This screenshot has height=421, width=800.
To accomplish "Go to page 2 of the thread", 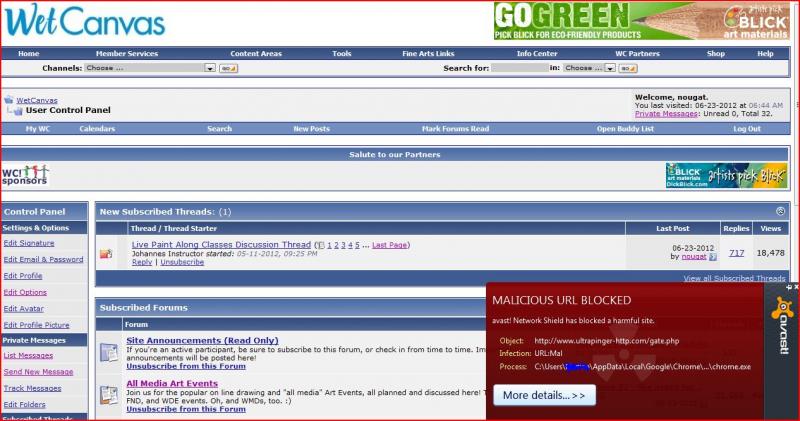I will click(336, 245).
